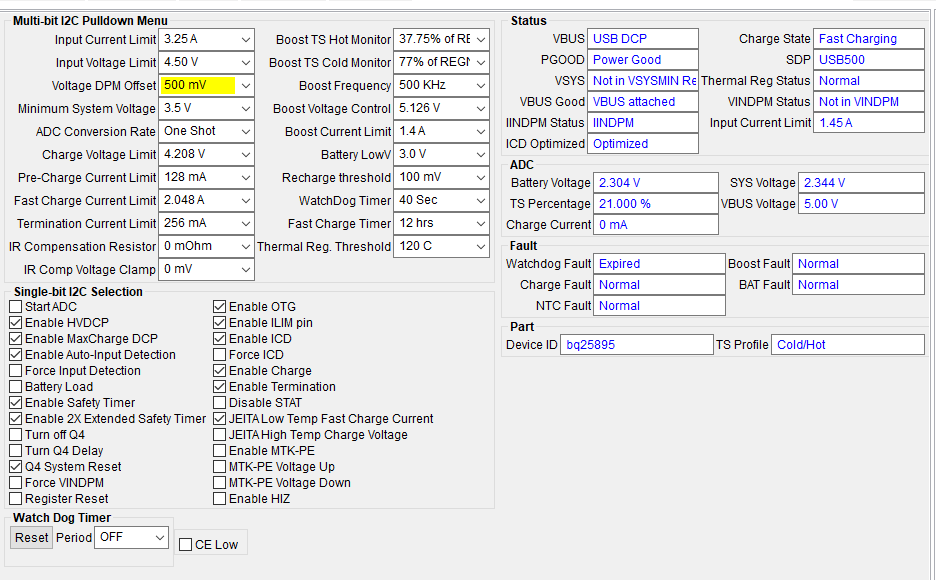Image resolution: width=936 pixels, height=580 pixels.
Task: Uncheck Q4 System Reset checkbox
Action: (16, 467)
